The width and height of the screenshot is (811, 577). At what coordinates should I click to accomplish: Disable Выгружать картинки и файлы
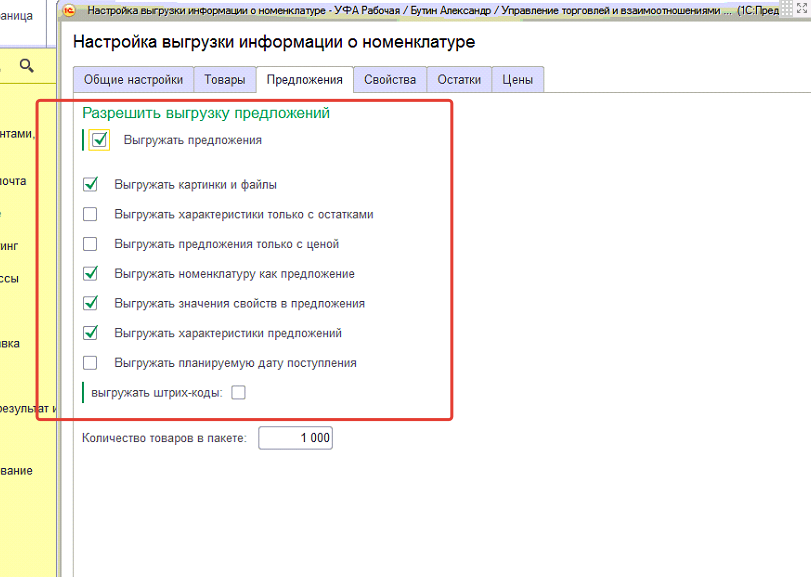pos(91,185)
